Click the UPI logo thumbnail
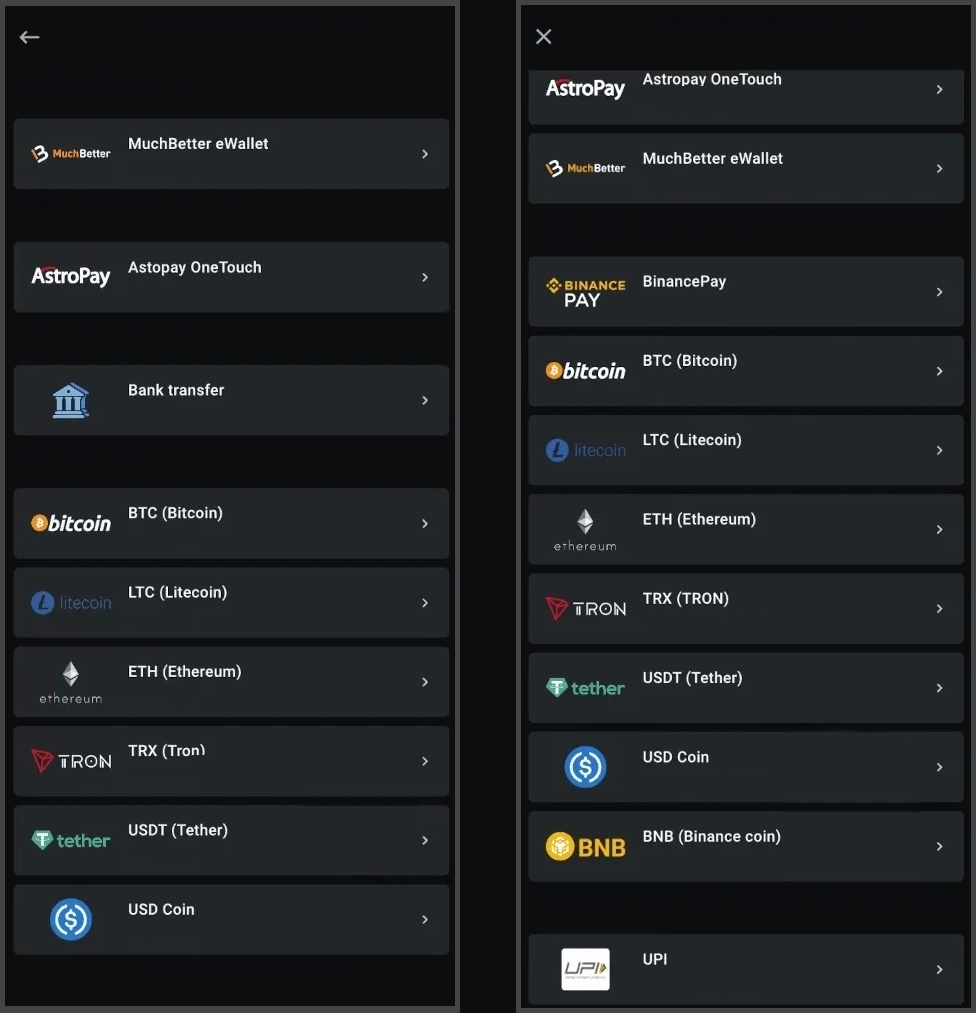Screen dimensions: 976x1013 (x=585, y=969)
